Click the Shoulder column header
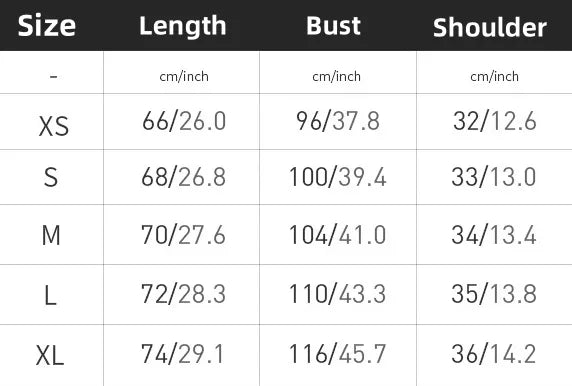This screenshot has height=386, width=572. coord(490,27)
